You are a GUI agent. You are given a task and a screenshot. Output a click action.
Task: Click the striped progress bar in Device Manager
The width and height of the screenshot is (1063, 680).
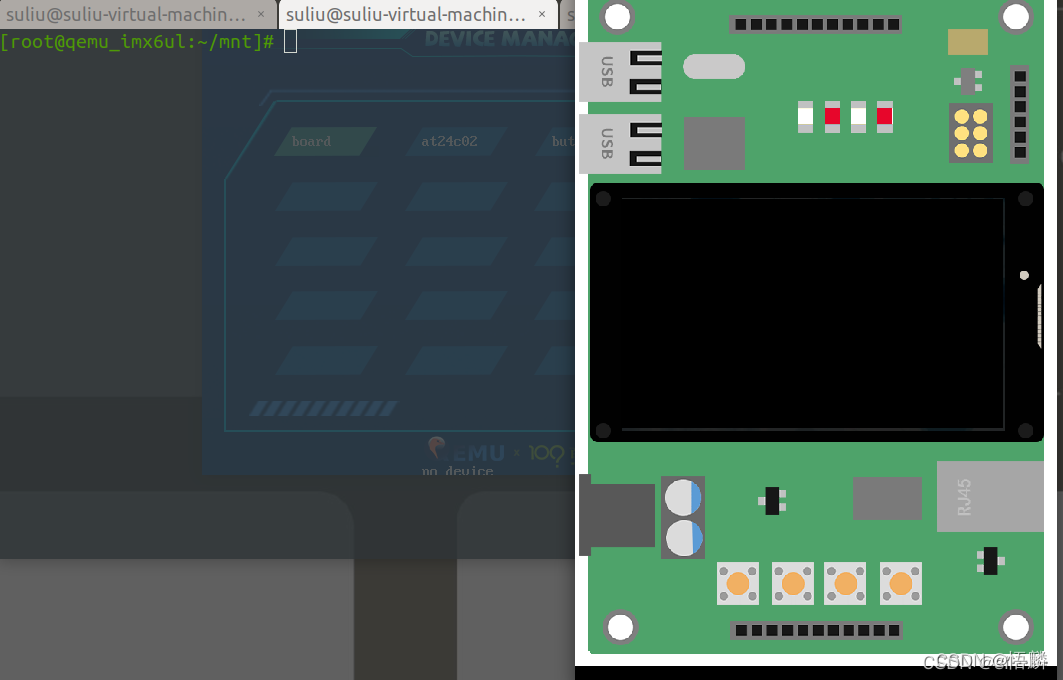[323, 408]
